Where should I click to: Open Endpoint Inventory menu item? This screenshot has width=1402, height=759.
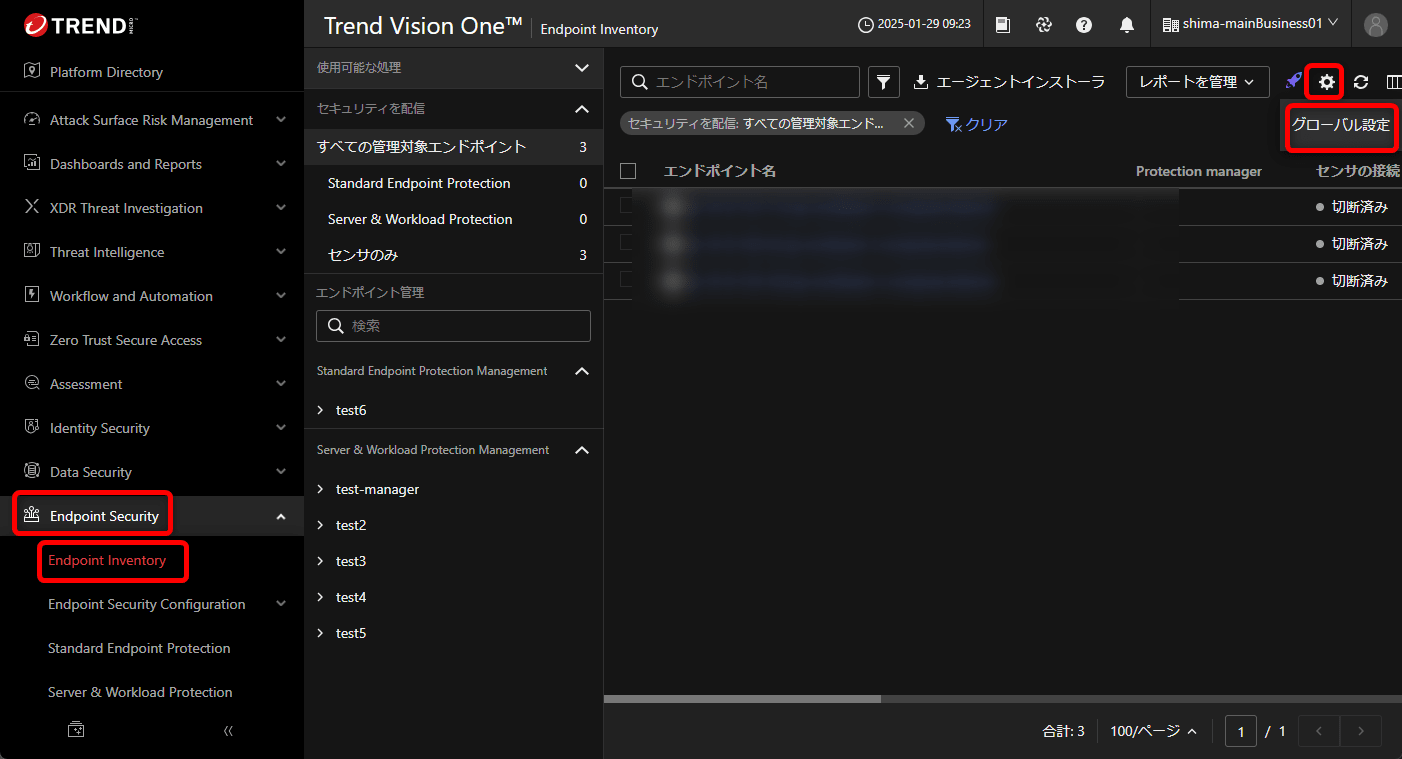tap(107, 560)
